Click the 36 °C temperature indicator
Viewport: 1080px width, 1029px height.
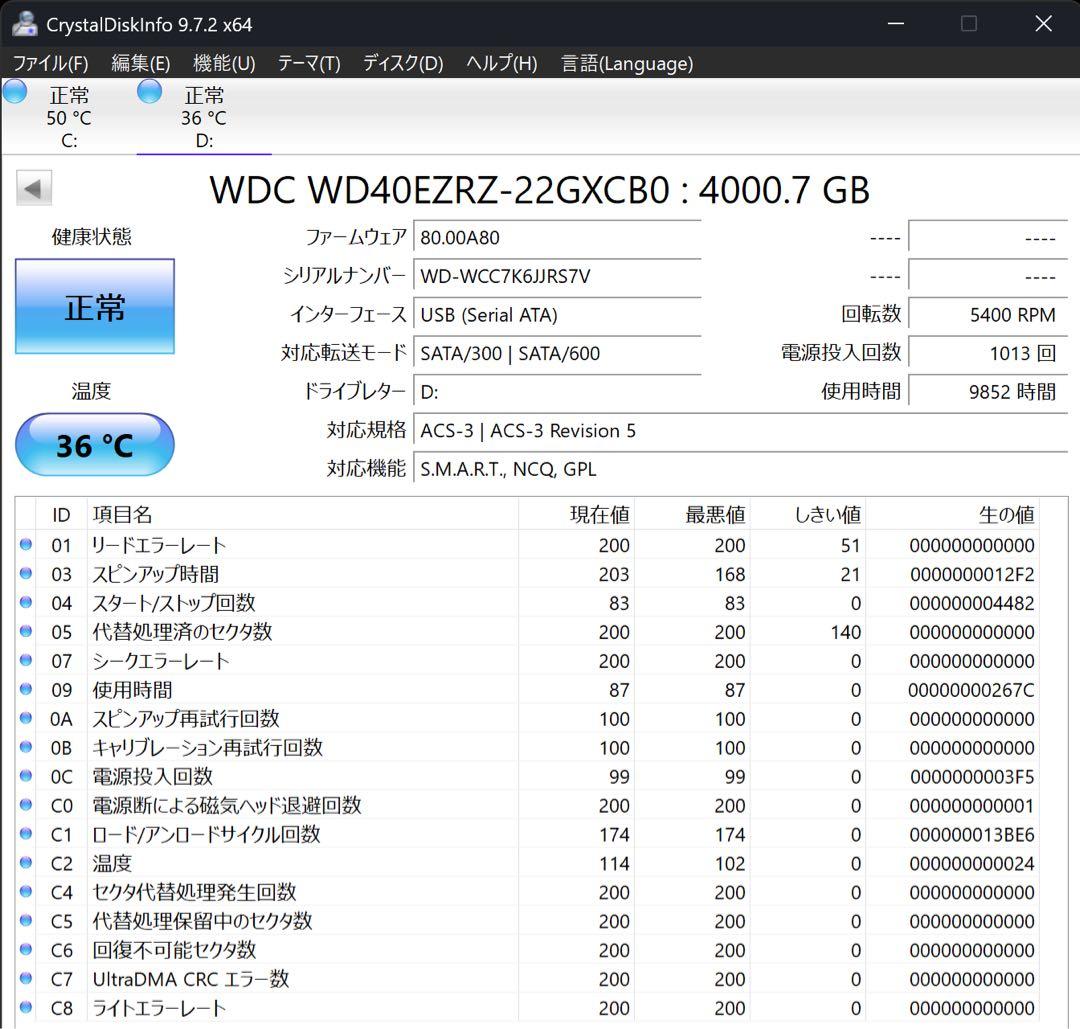click(x=95, y=445)
